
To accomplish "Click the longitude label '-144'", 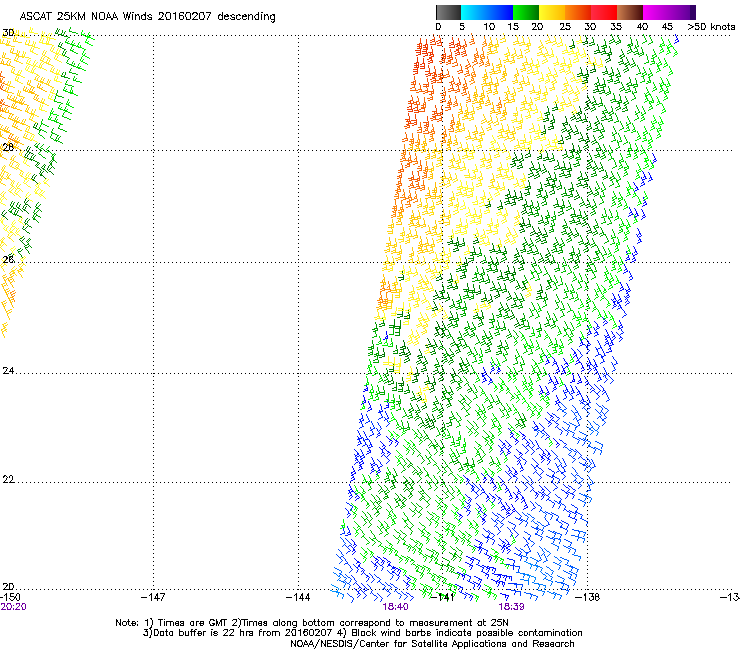I will tap(298, 597).
